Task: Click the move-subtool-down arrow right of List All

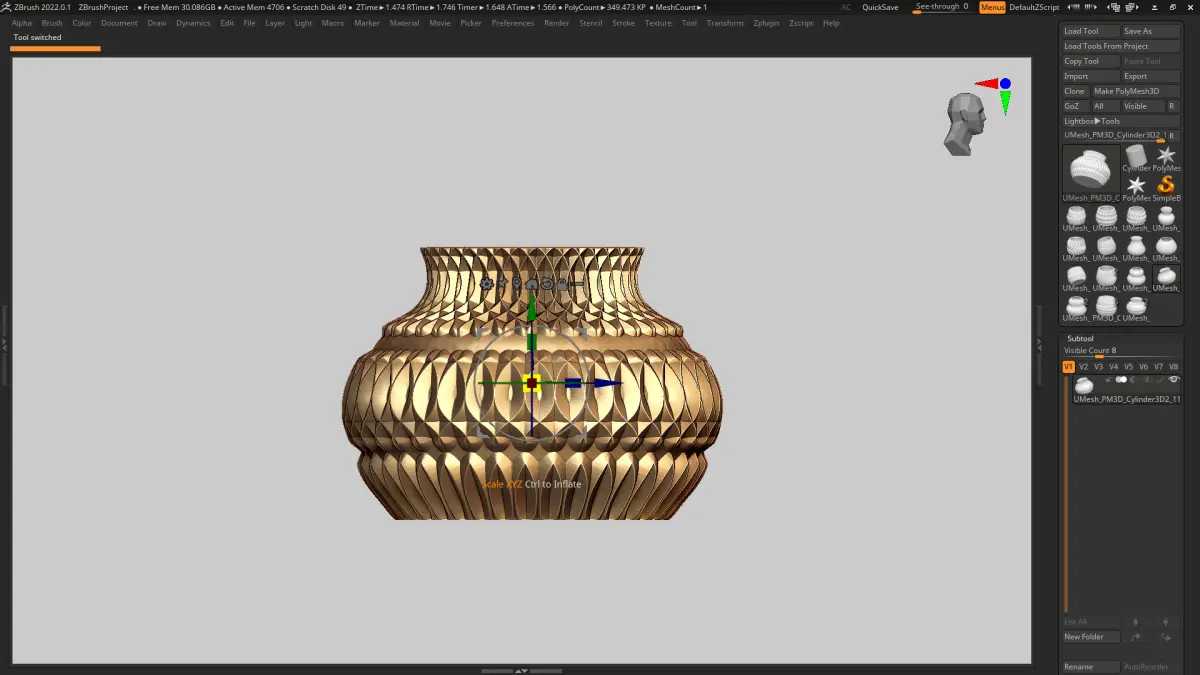Action: coord(1166,622)
